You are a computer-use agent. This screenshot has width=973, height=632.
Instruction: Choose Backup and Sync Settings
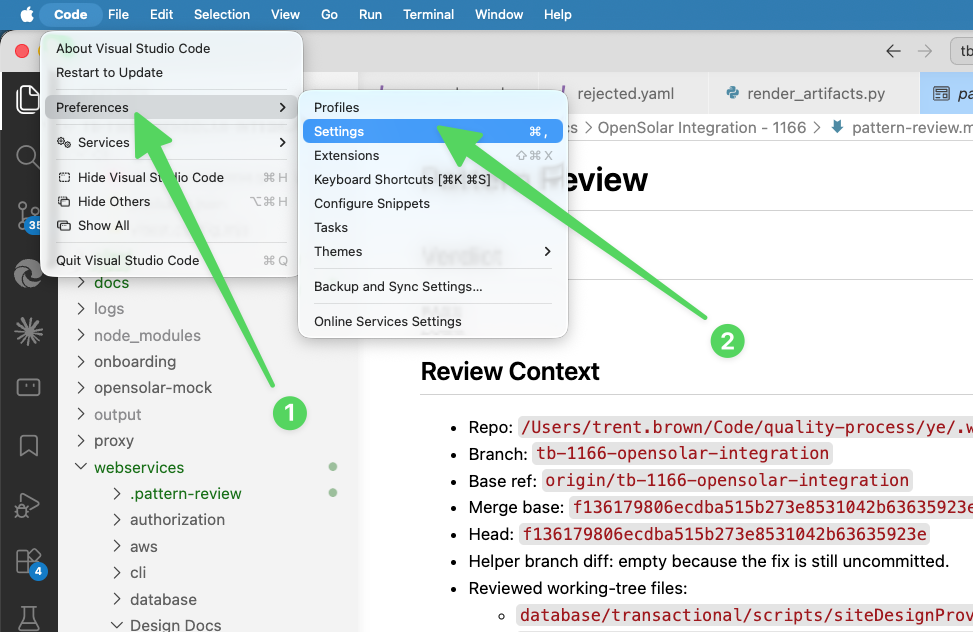coord(433,286)
